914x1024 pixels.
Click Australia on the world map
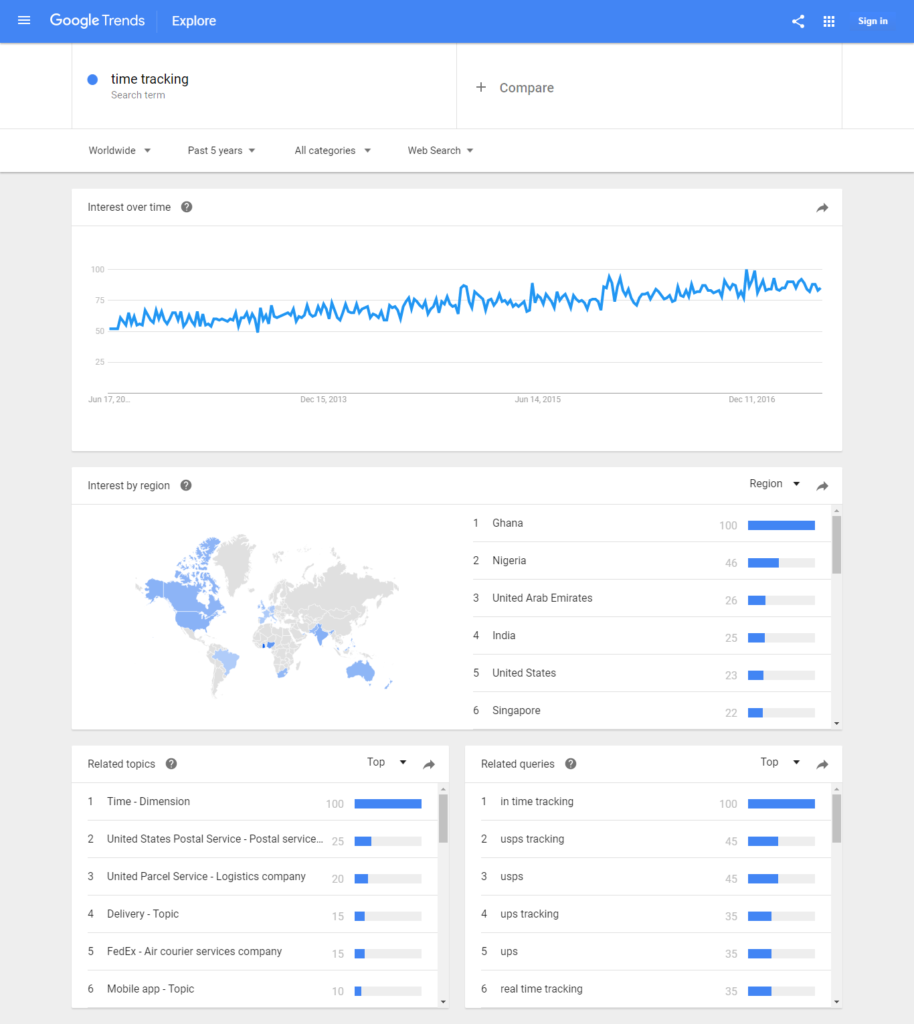point(360,670)
